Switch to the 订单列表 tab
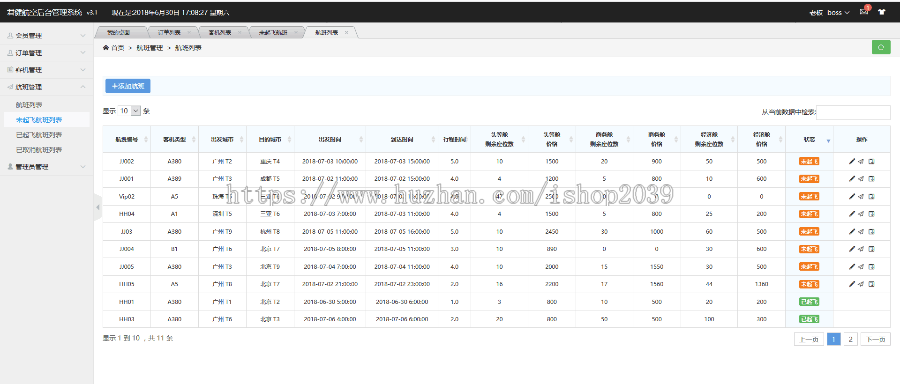The height and width of the screenshot is (384, 900). (x=168, y=33)
